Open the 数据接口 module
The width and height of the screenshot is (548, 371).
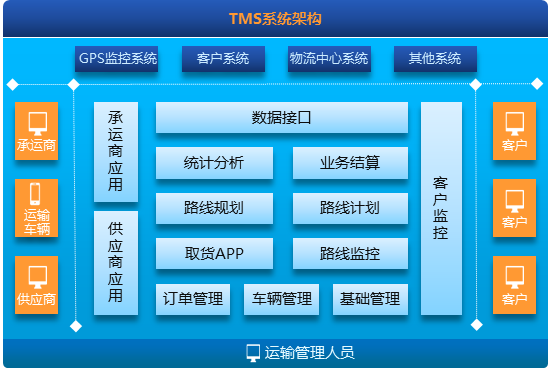point(282,117)
